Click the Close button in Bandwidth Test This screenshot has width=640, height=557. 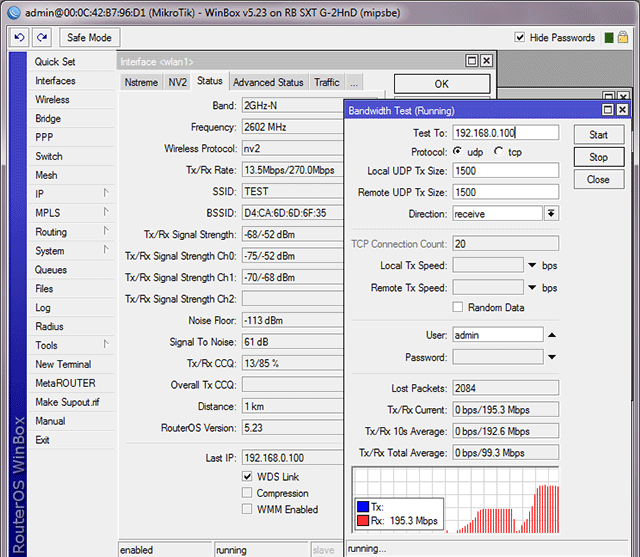tap(598, 180)
